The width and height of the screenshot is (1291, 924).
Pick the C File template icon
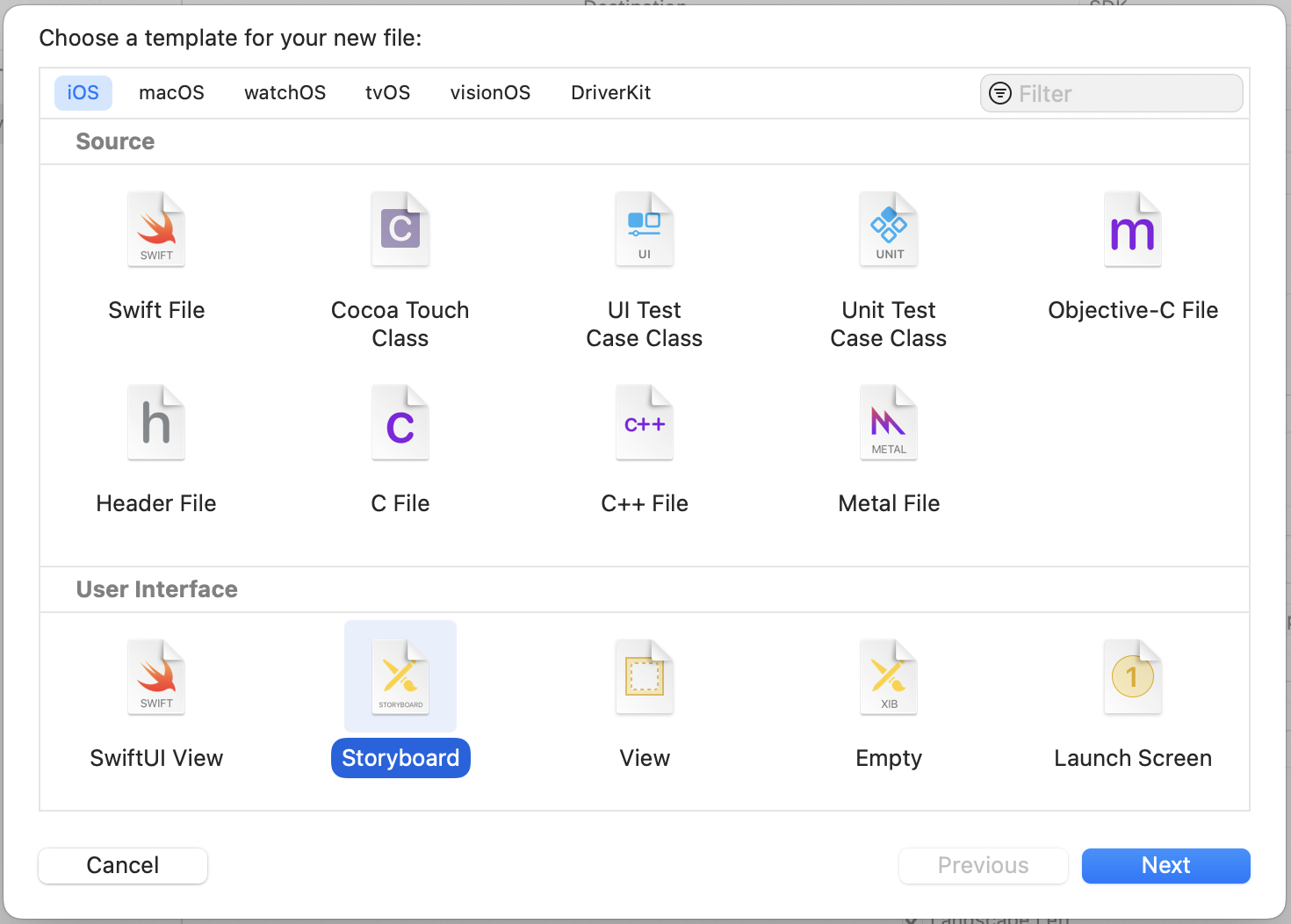click(x=400, y=423)
